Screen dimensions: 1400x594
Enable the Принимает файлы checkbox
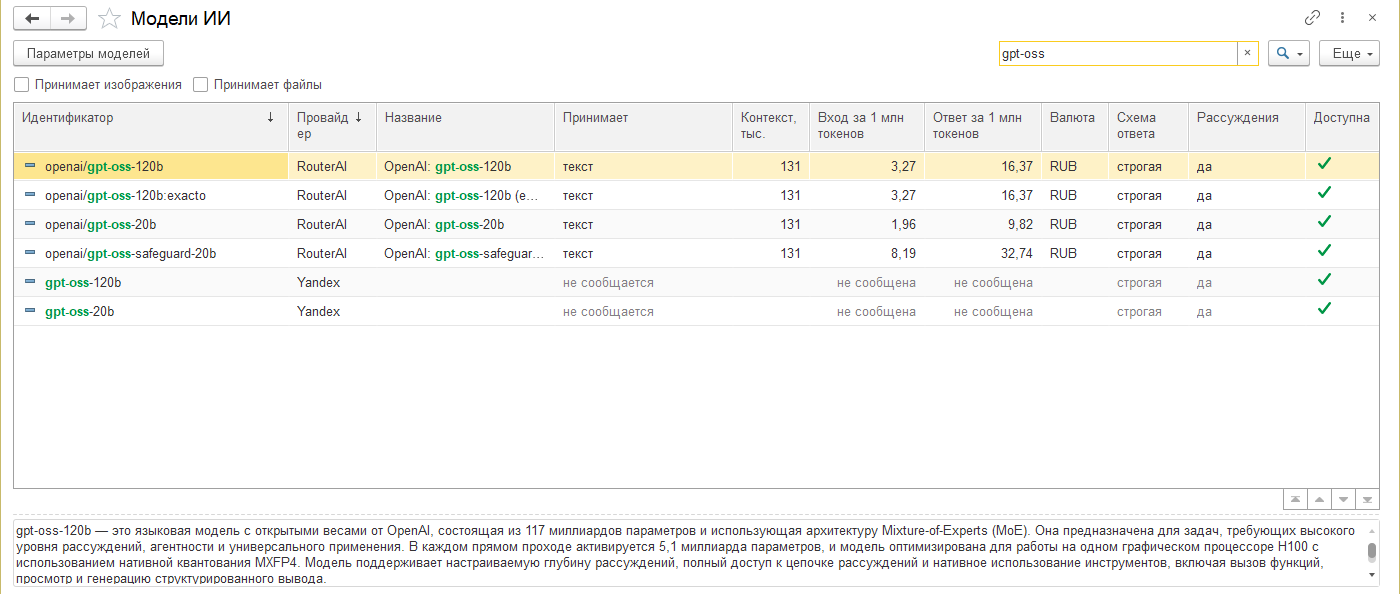click(x=200, y=85)
